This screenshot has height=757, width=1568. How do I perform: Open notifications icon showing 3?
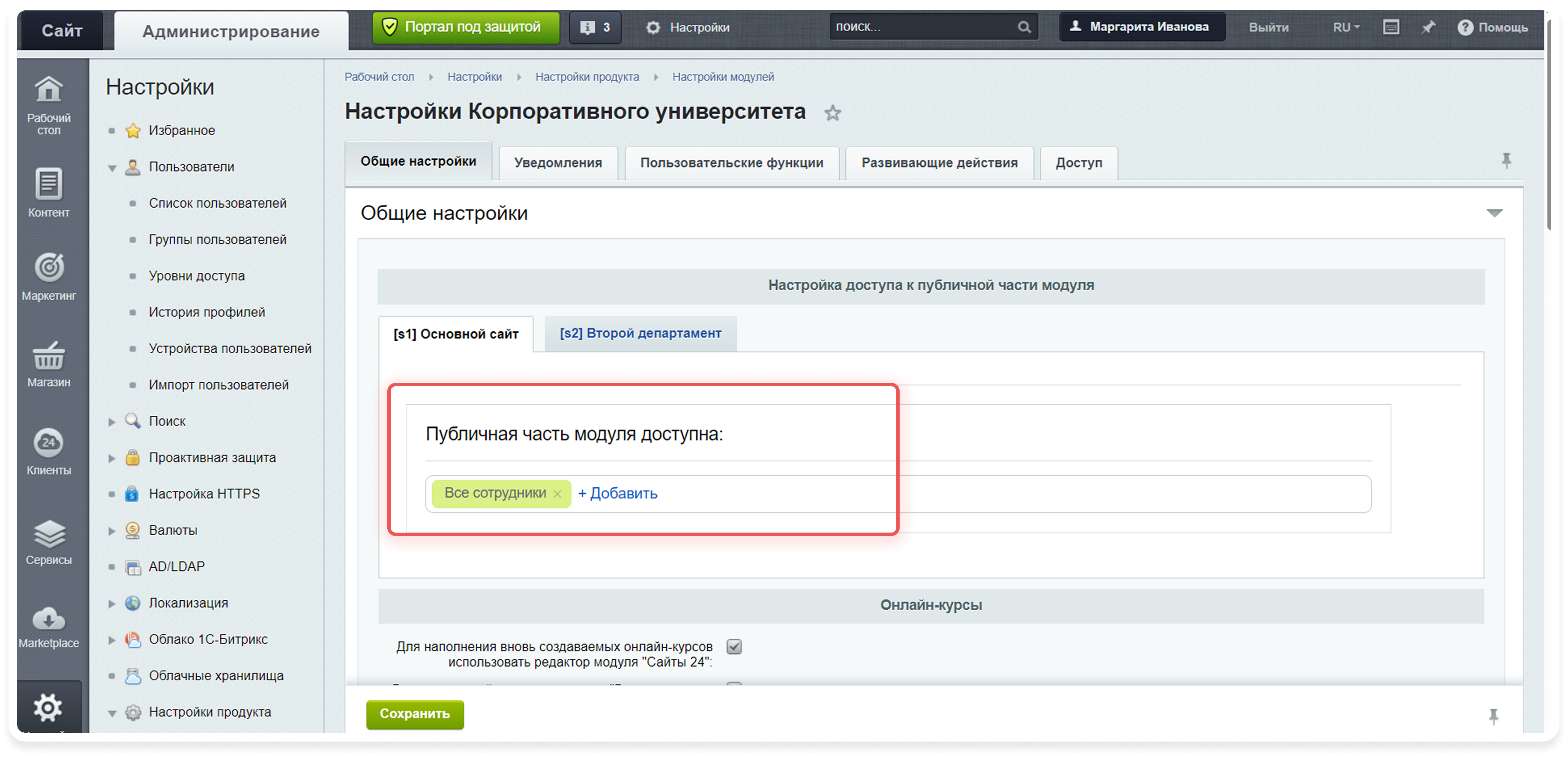595,27
